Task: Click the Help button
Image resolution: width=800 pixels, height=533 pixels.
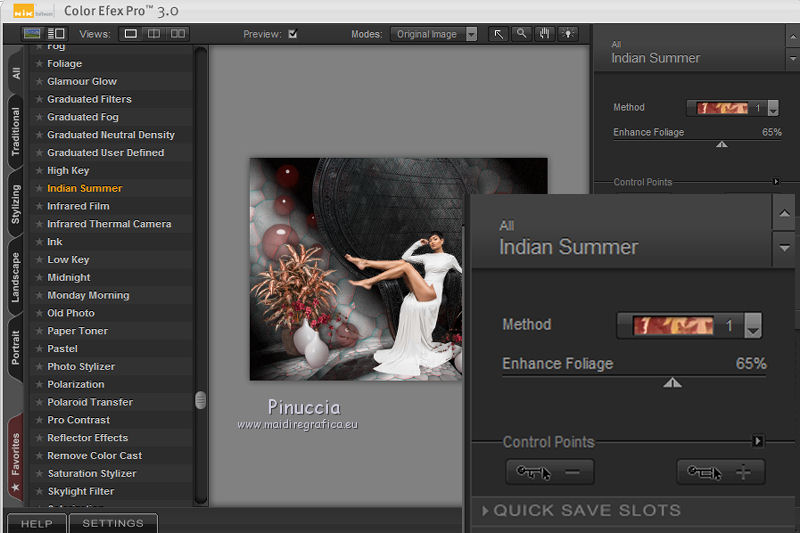Action: coord(36,523)
